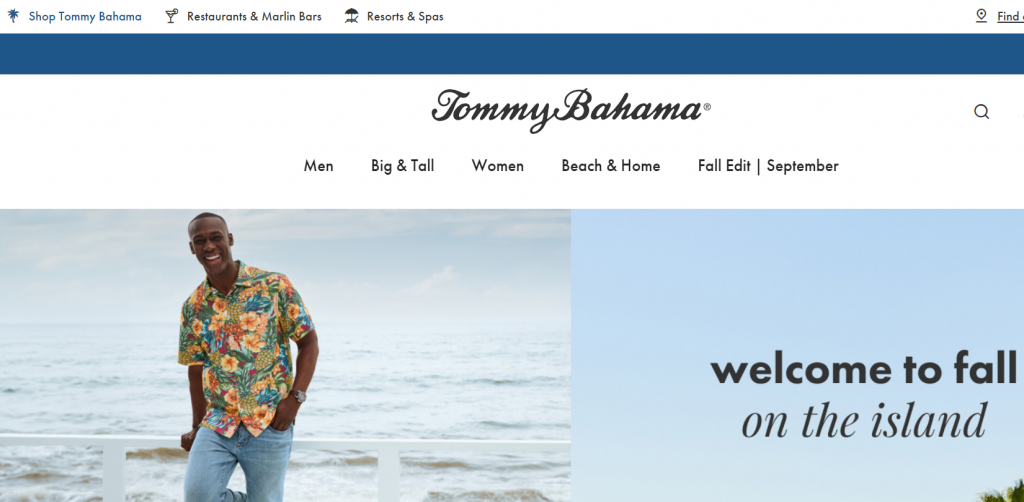Click the photo of man in floral shirt
1024x502 pixels.
pyautogui.click(x=285, y=355)
